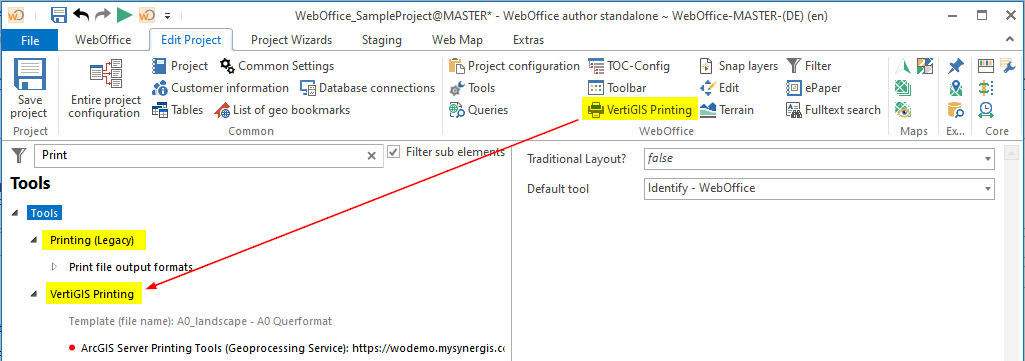Collapse the Printing (Legacy) node

point(33,241)
